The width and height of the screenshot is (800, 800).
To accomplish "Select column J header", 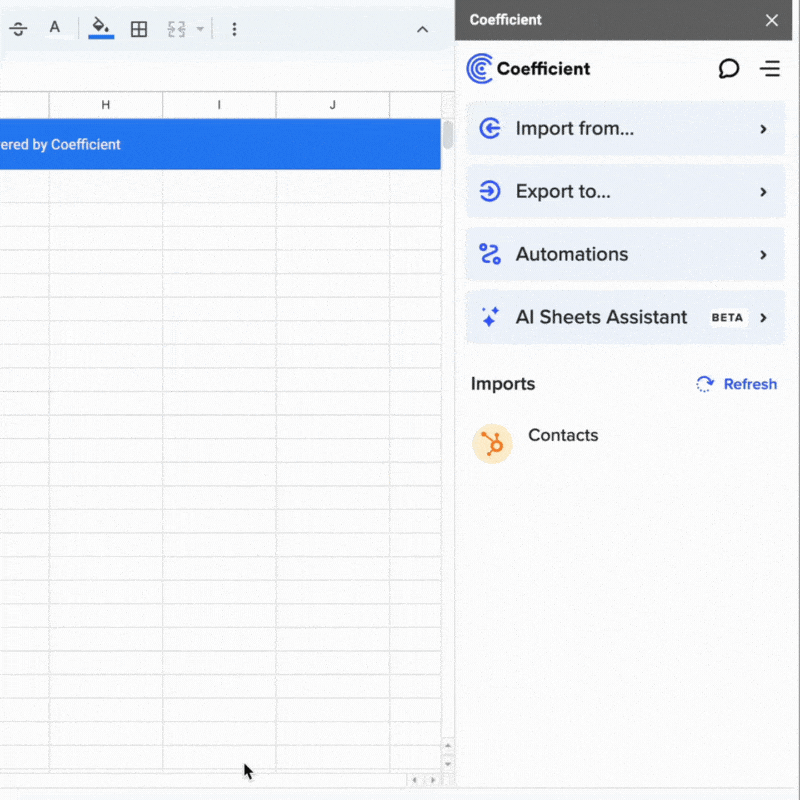I will click(333, 105).
